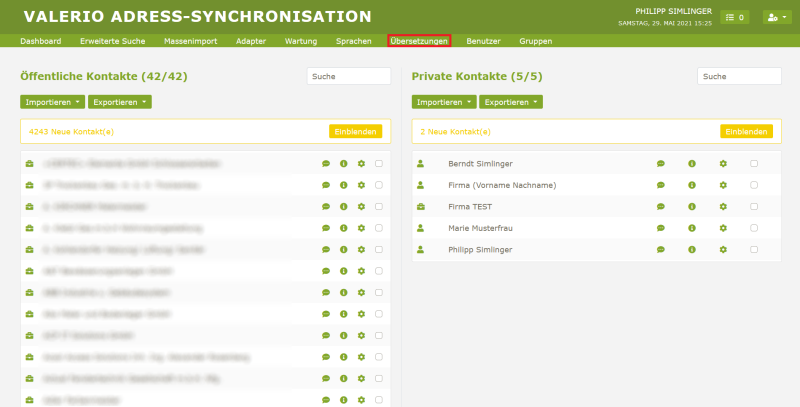Tick the Philipp Simlinger row checkbox
The image size is (800, 407).
point(754,249)
